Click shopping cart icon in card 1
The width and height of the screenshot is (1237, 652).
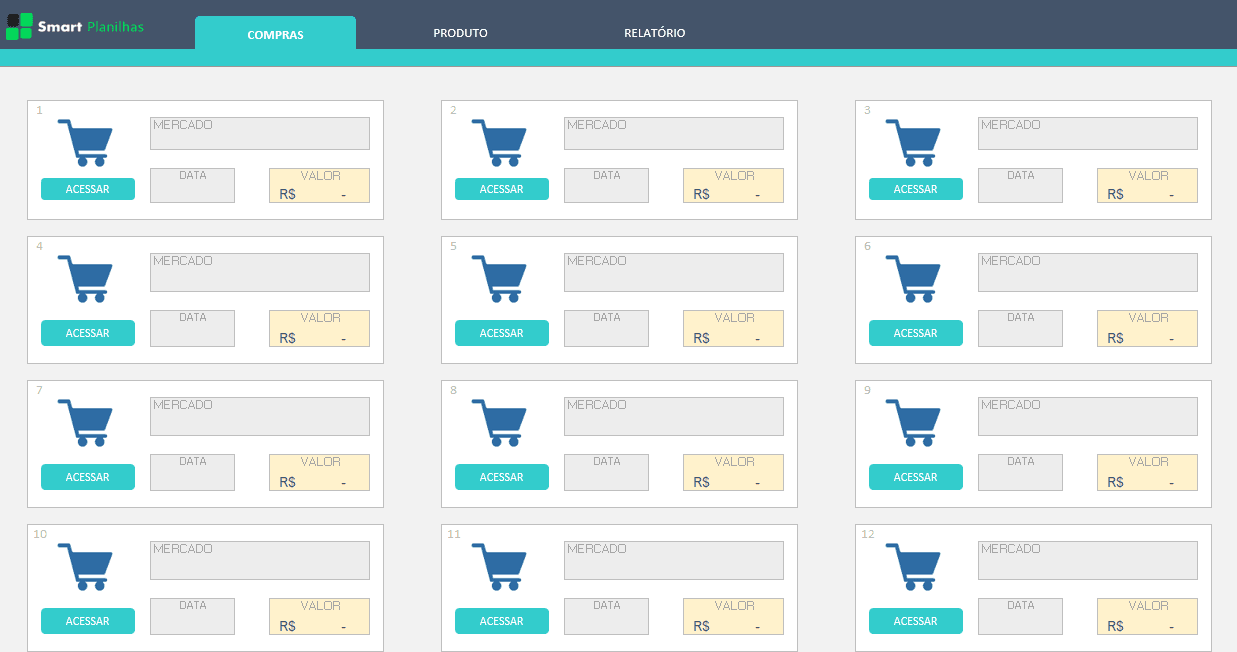85,142
